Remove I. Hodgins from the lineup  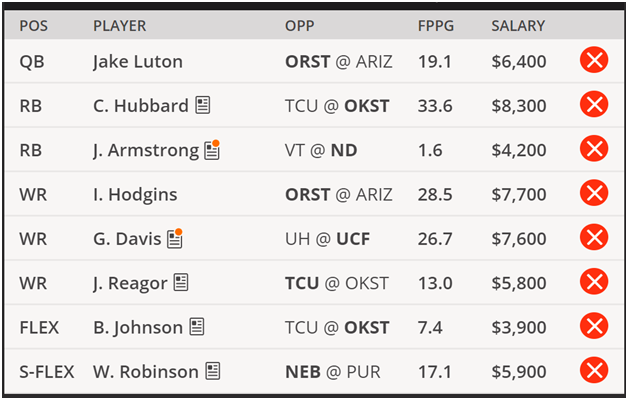pos(594,194)
